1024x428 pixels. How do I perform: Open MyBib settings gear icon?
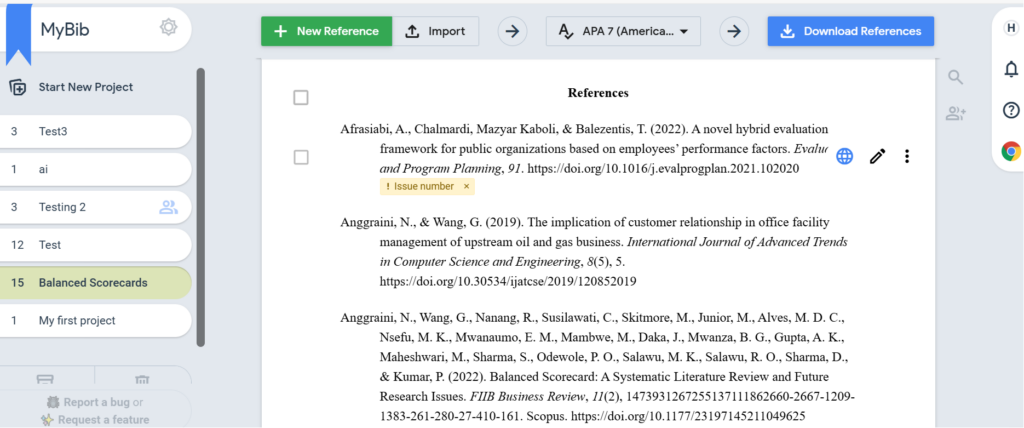[168, 28]
